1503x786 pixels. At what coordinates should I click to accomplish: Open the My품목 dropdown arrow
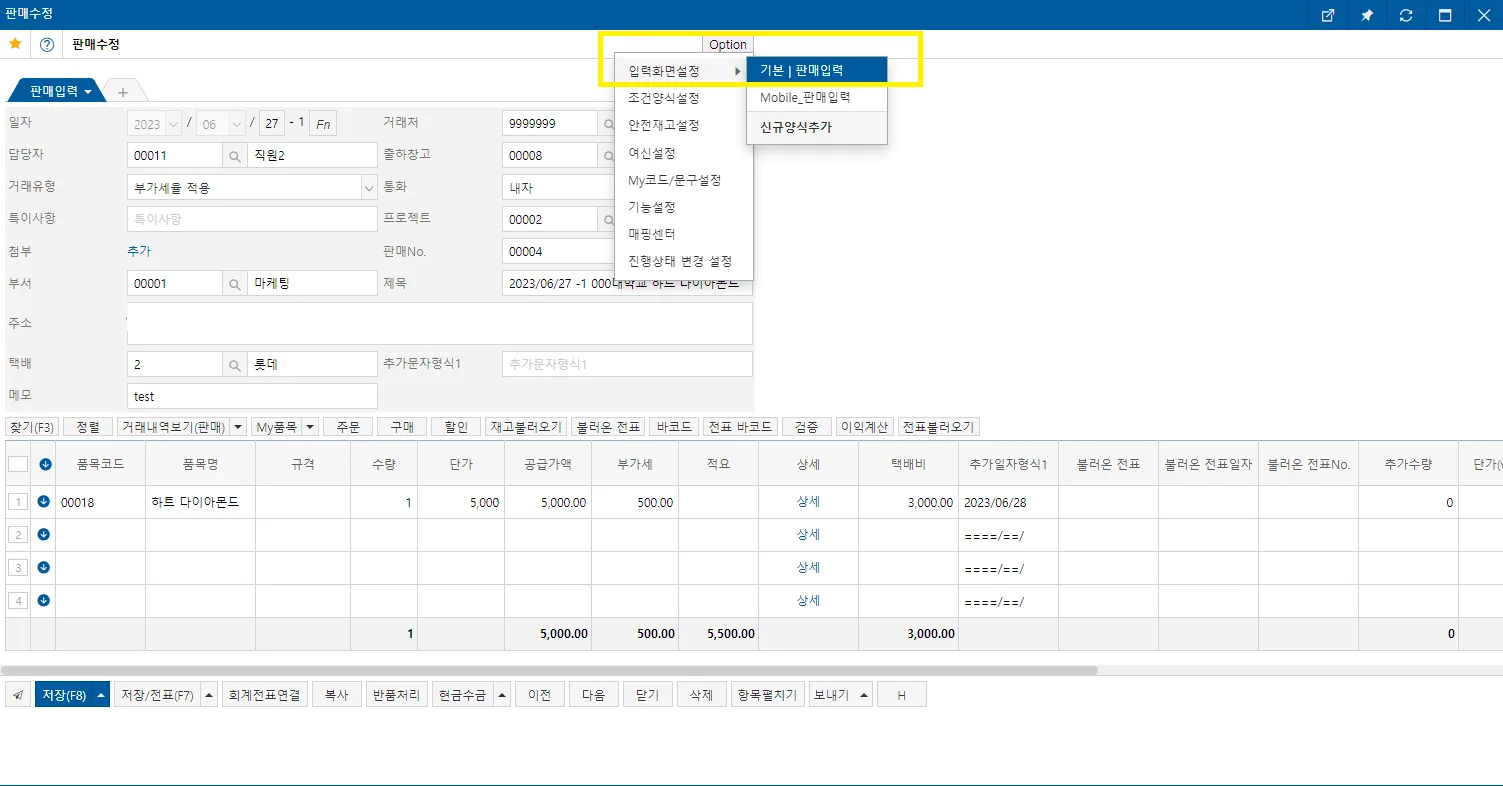coord(310,427)
